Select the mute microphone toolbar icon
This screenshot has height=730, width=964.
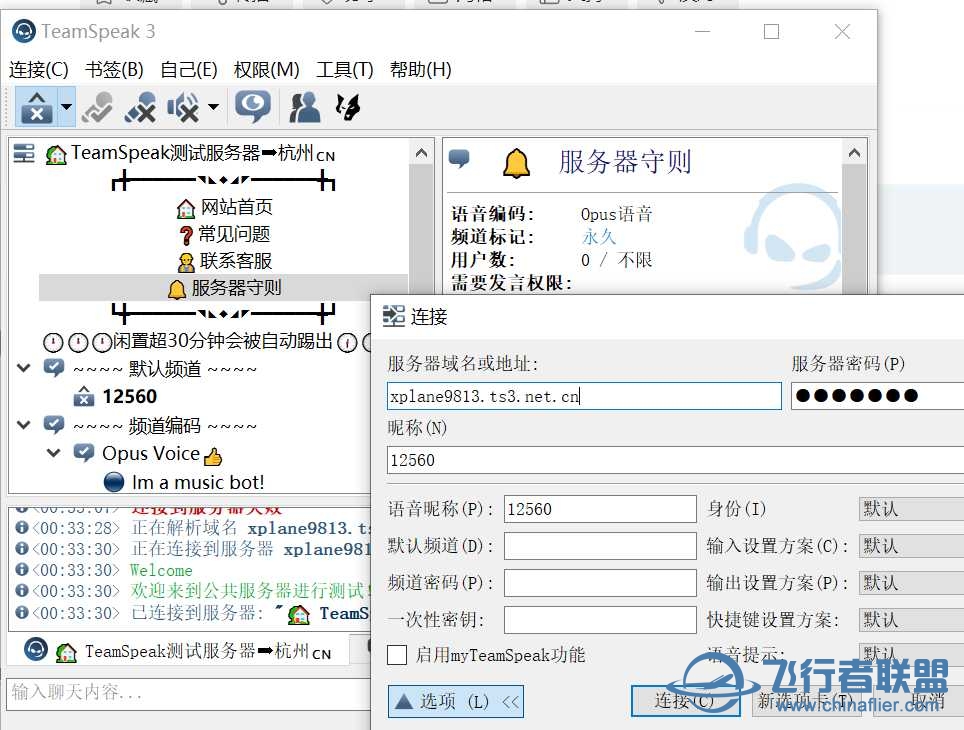tap(139, 107)
